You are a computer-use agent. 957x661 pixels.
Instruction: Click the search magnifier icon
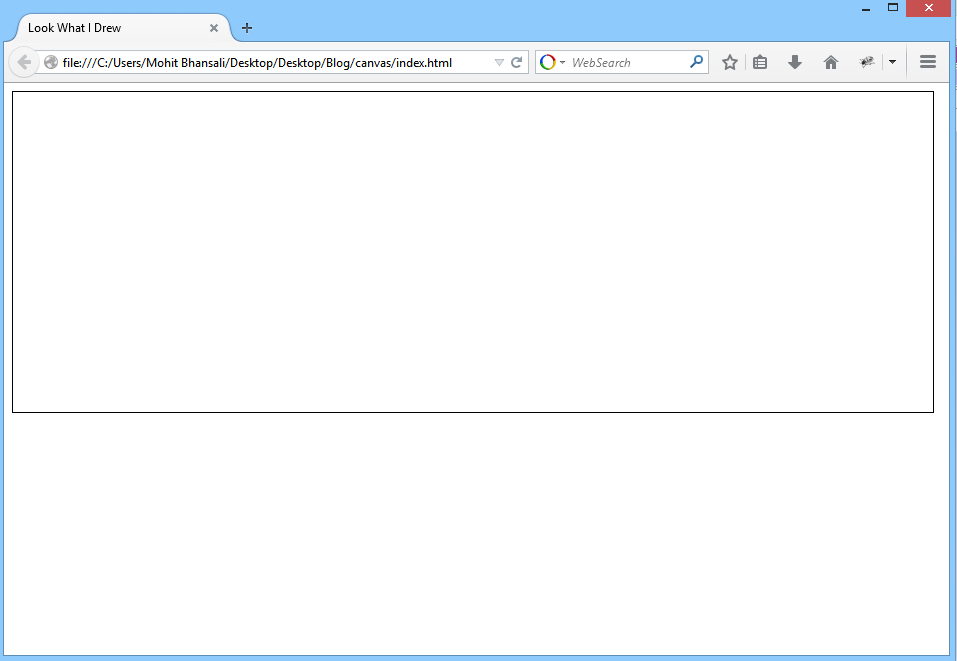coord(696,62)
